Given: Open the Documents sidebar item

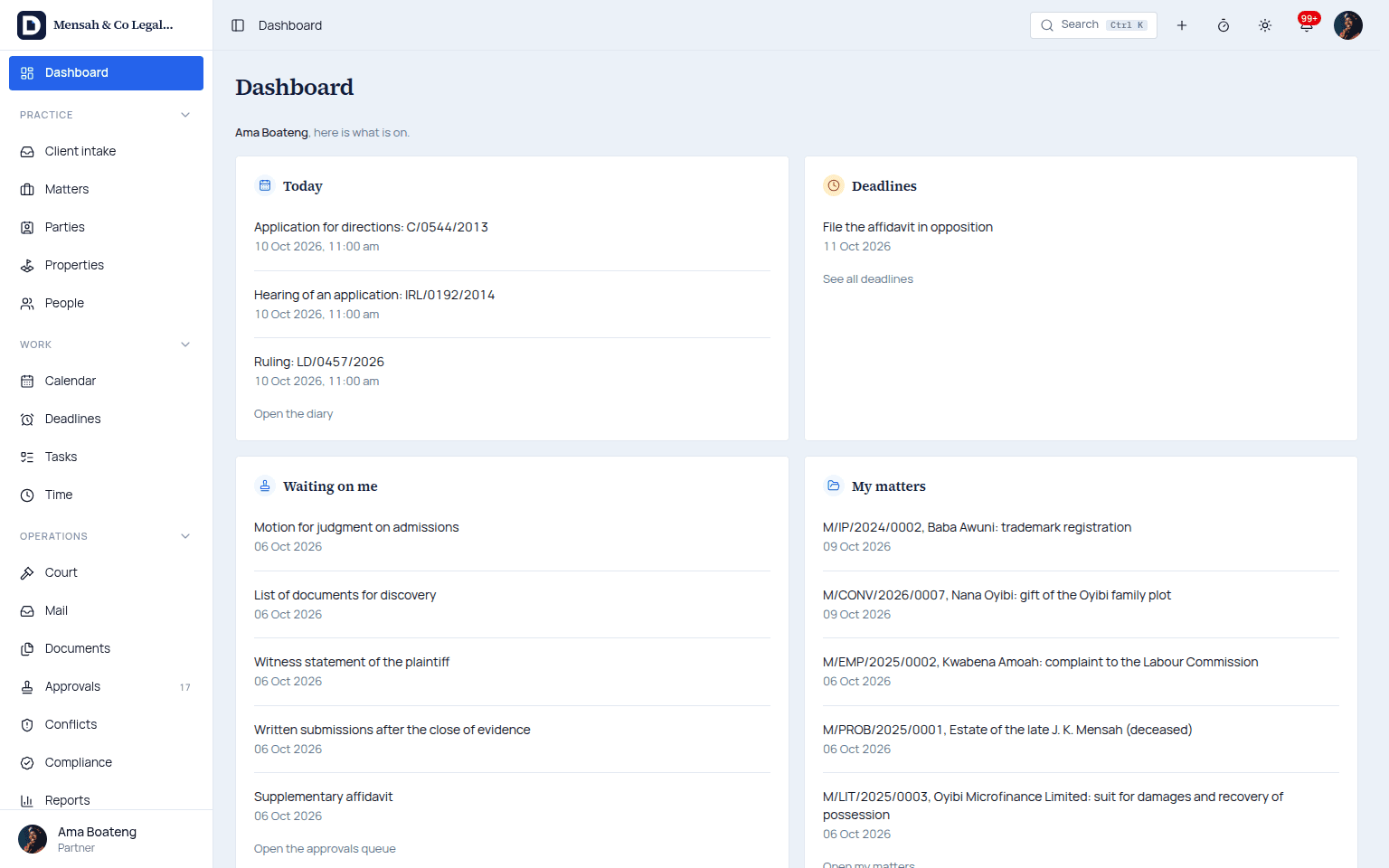Looking at the screenshot, I should [x=106, y=648].
